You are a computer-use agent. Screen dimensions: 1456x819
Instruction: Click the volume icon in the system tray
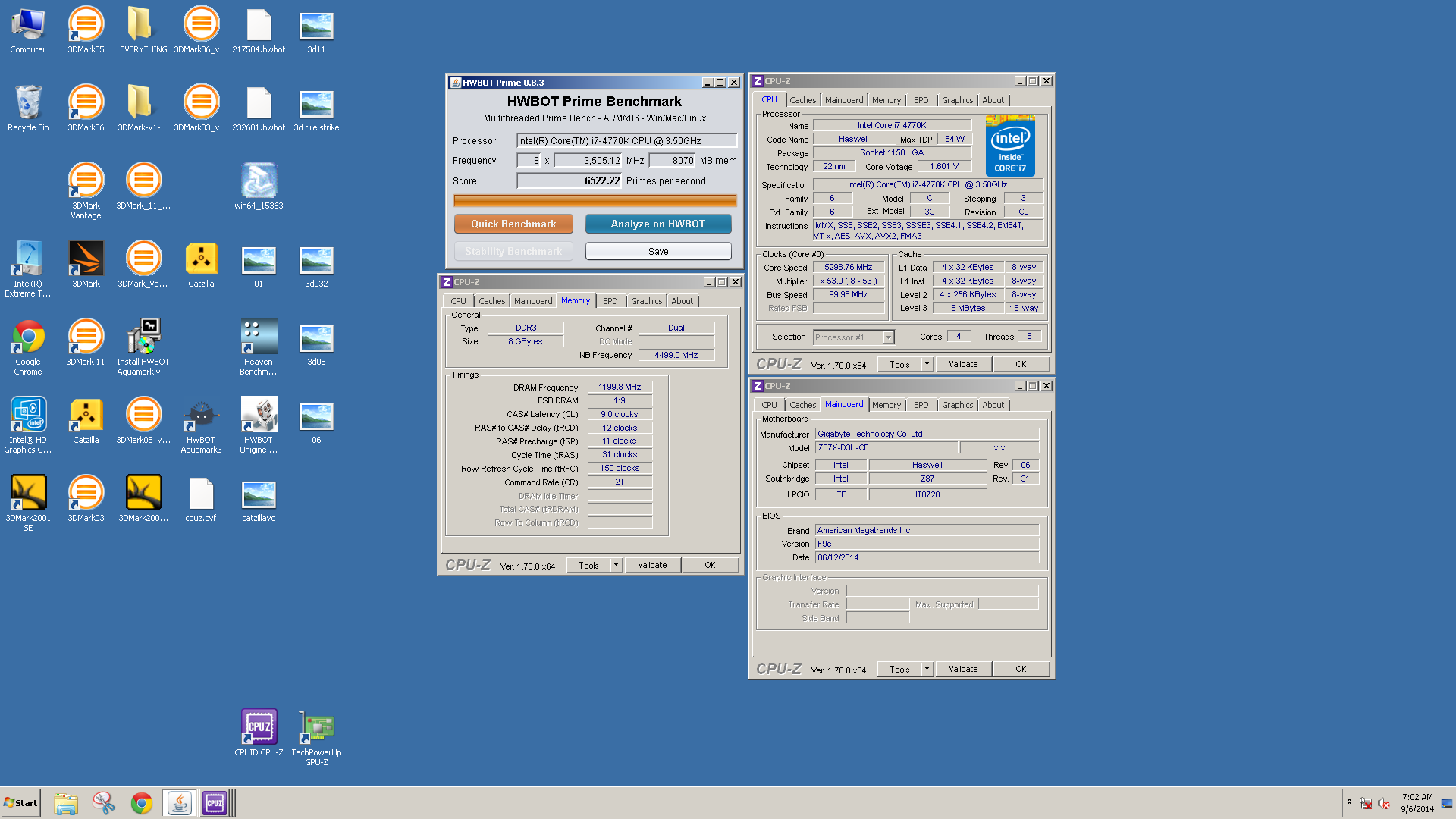[x=1384, y=803]
